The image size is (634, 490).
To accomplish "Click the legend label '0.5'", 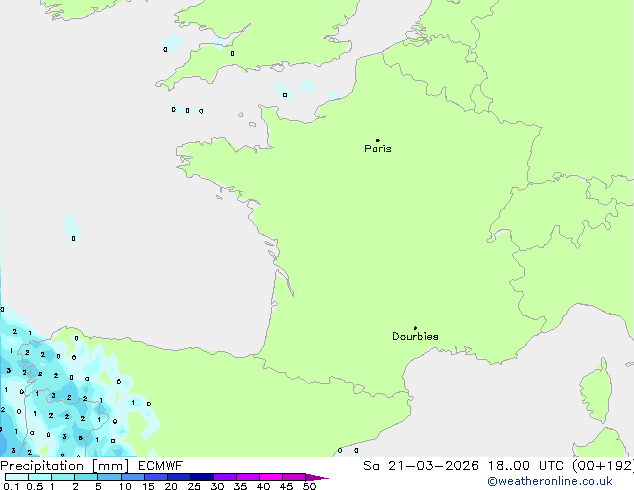I will tap(34, 486).
